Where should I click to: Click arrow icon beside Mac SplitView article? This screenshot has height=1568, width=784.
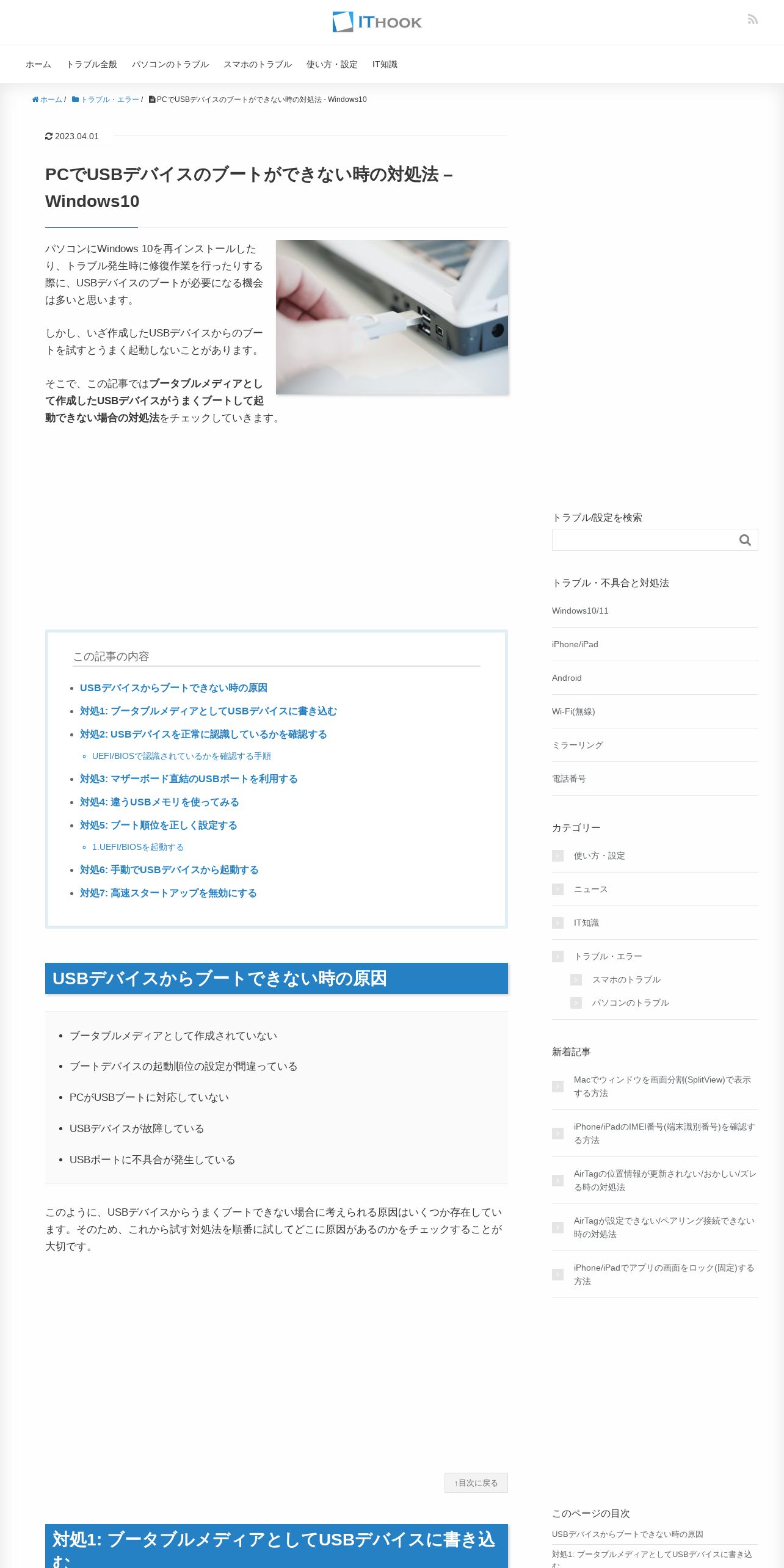click(557, 1087)
